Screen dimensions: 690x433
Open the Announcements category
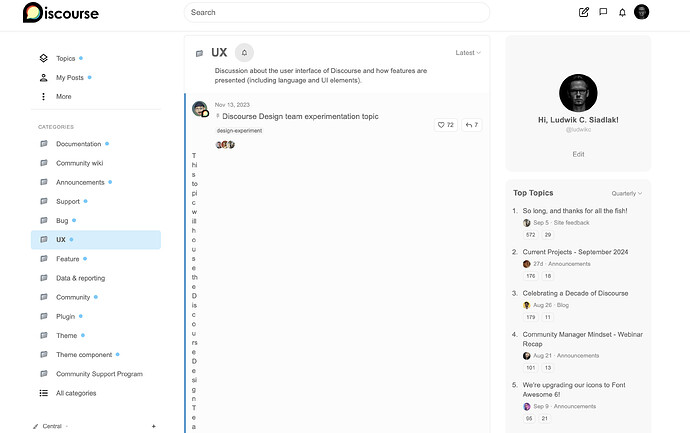tap(80, 182)
